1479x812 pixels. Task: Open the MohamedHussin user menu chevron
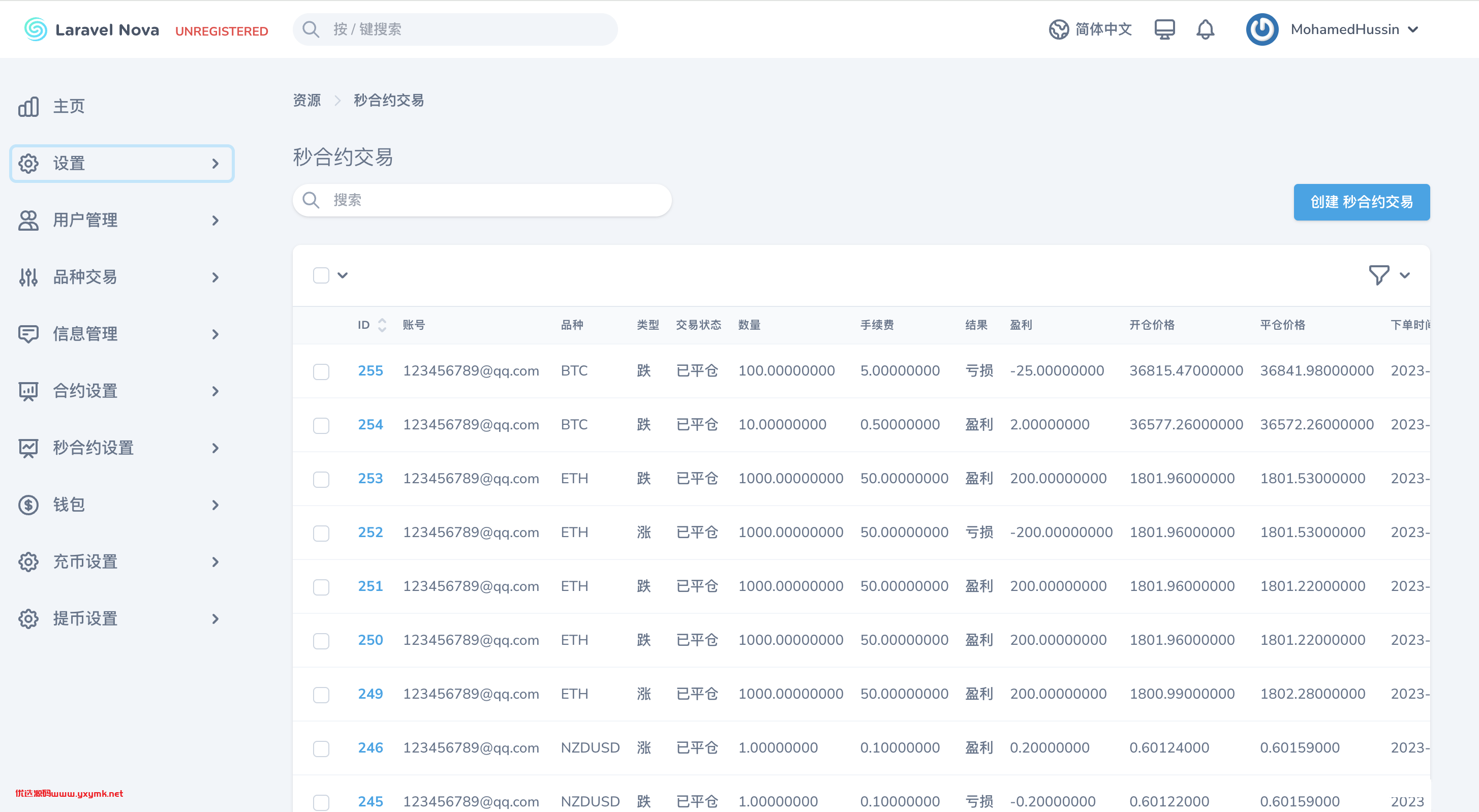(1413, 29)
